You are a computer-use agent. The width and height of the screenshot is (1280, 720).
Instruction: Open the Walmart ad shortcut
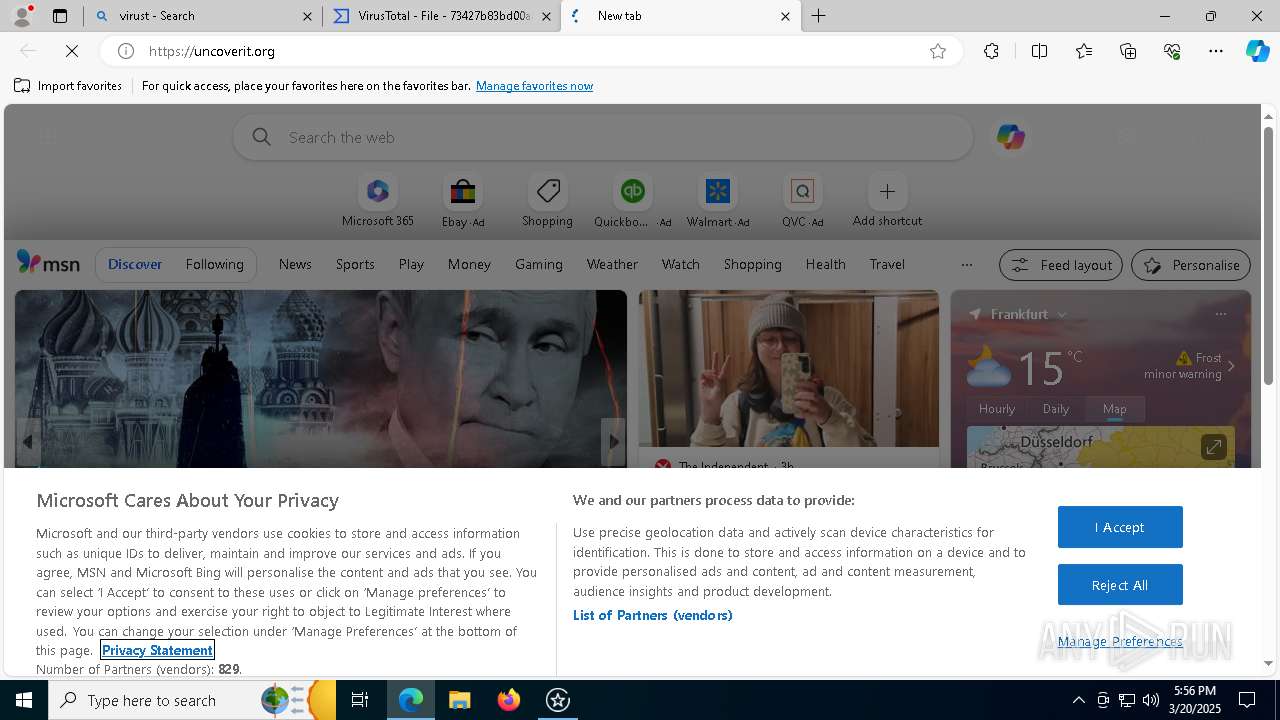click(x=718, y=201)
